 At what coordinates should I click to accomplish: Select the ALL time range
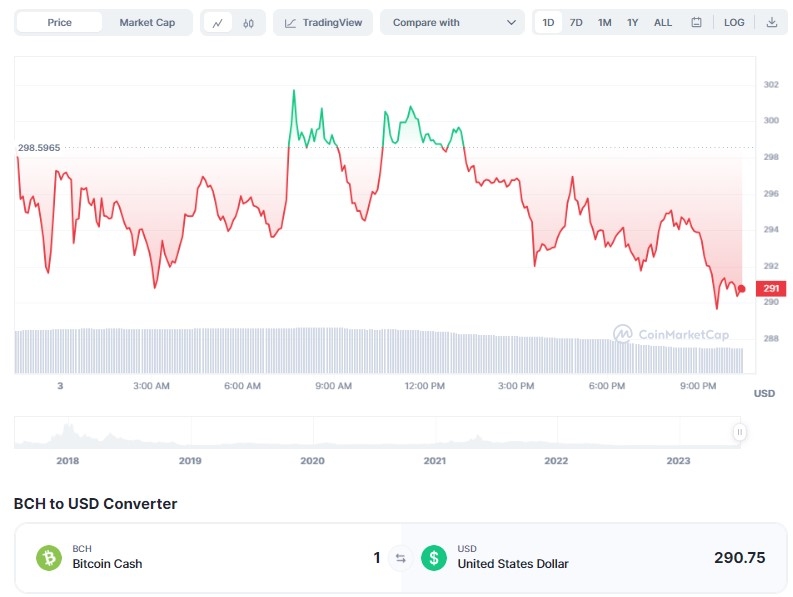[x=663, y=23]
